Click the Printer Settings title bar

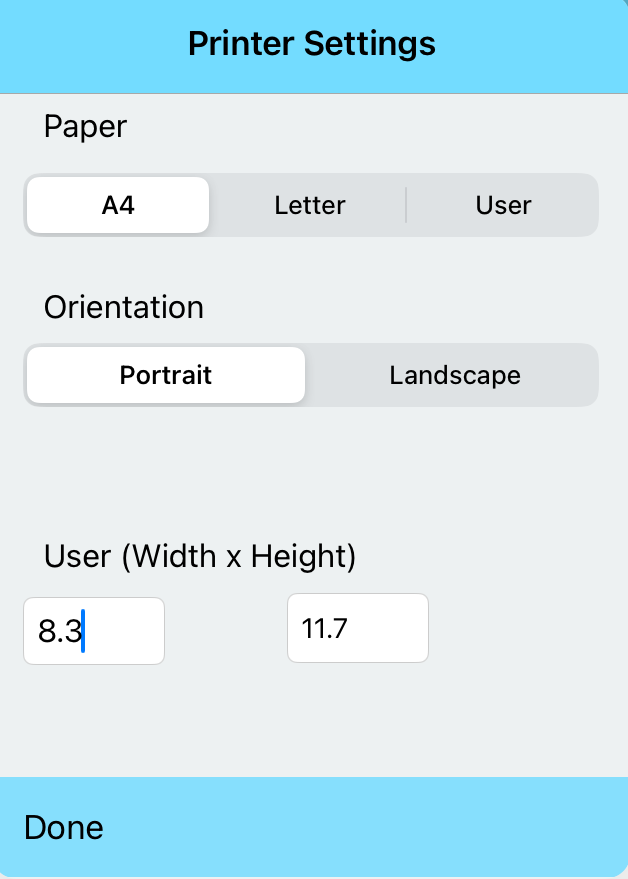[310, 44]
